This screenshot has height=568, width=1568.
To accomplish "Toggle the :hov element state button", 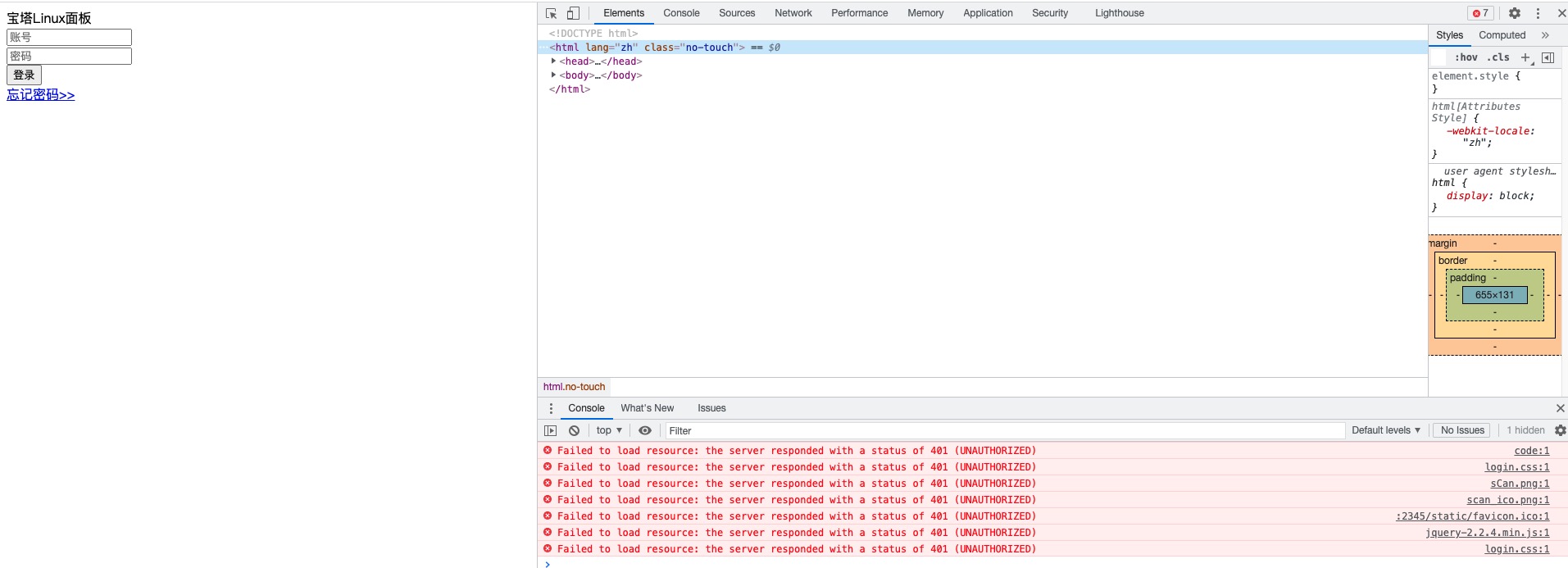I will tap(1466, 57).
